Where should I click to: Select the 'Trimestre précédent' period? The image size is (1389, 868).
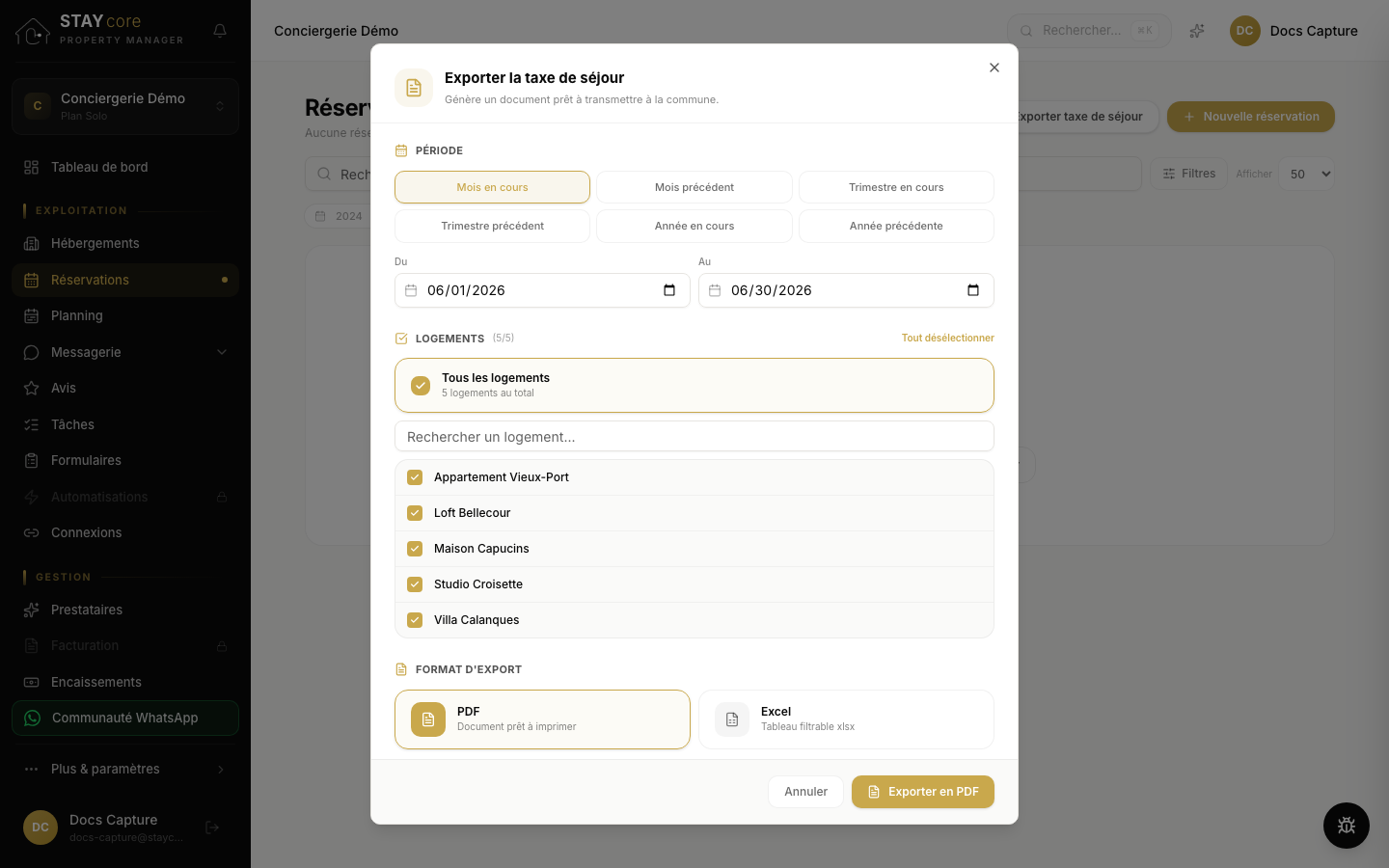[492, 226]
